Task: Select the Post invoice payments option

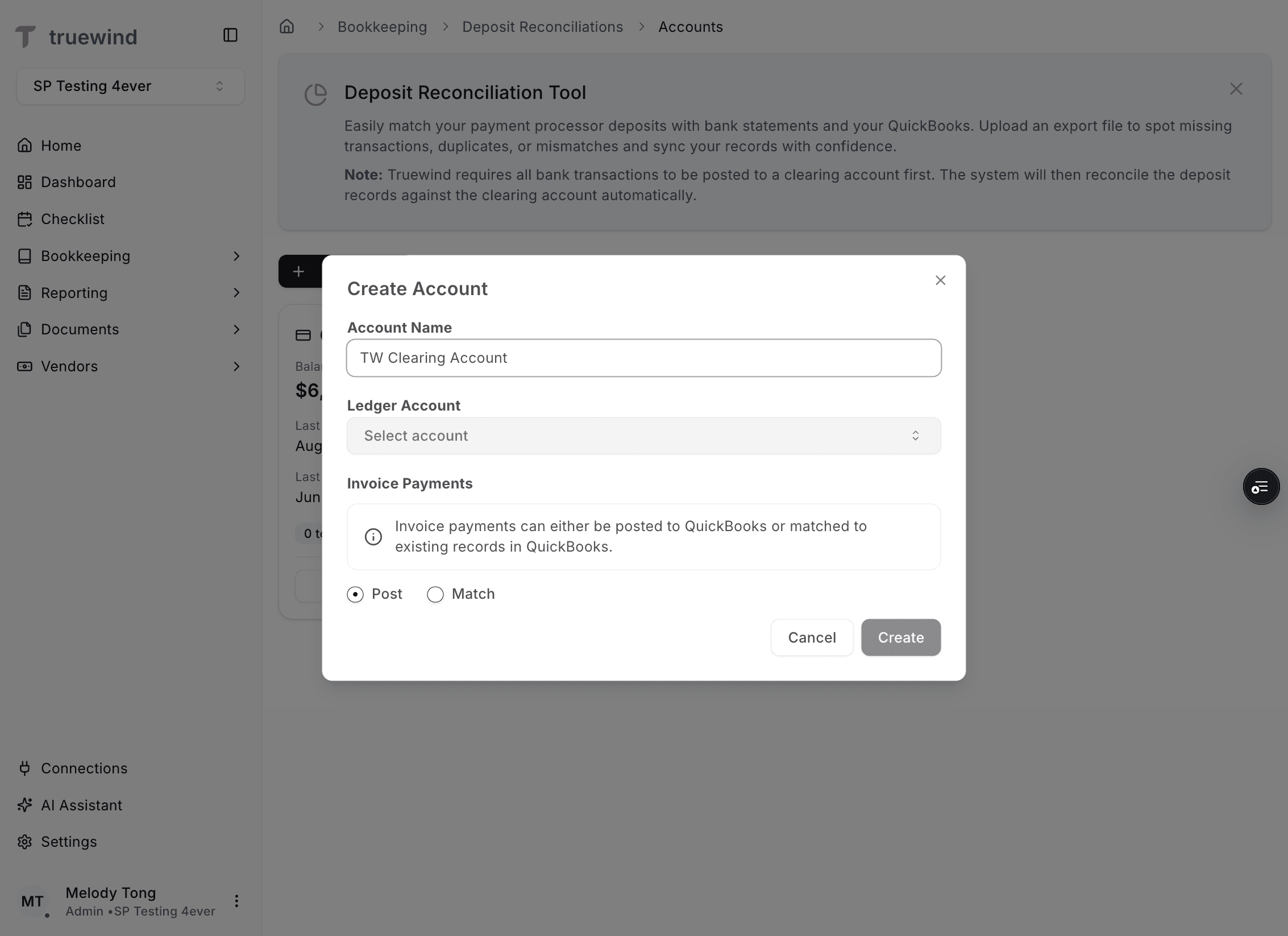Action: tap(355, 594)
